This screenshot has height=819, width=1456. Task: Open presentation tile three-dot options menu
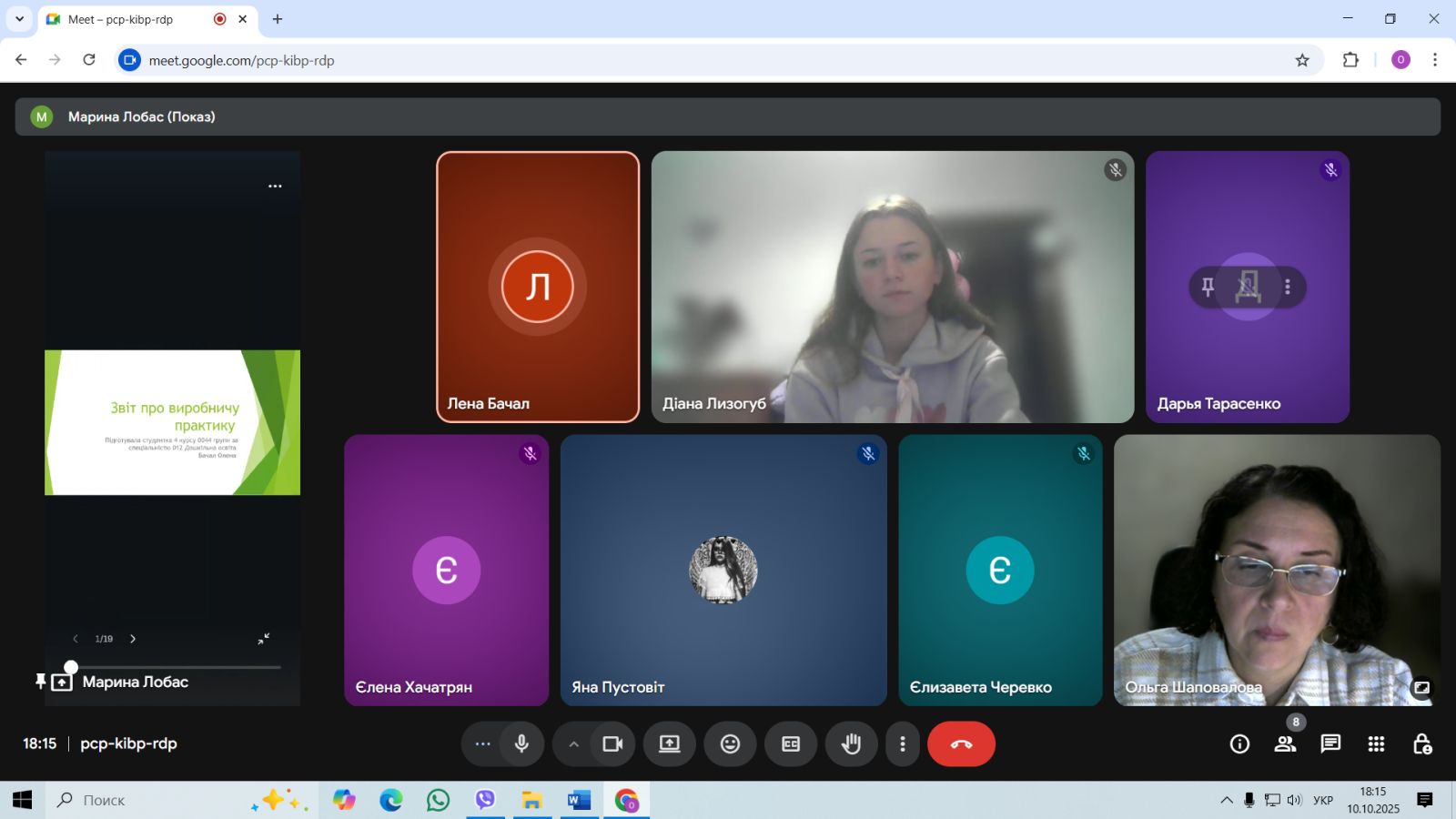click(275, 186)
